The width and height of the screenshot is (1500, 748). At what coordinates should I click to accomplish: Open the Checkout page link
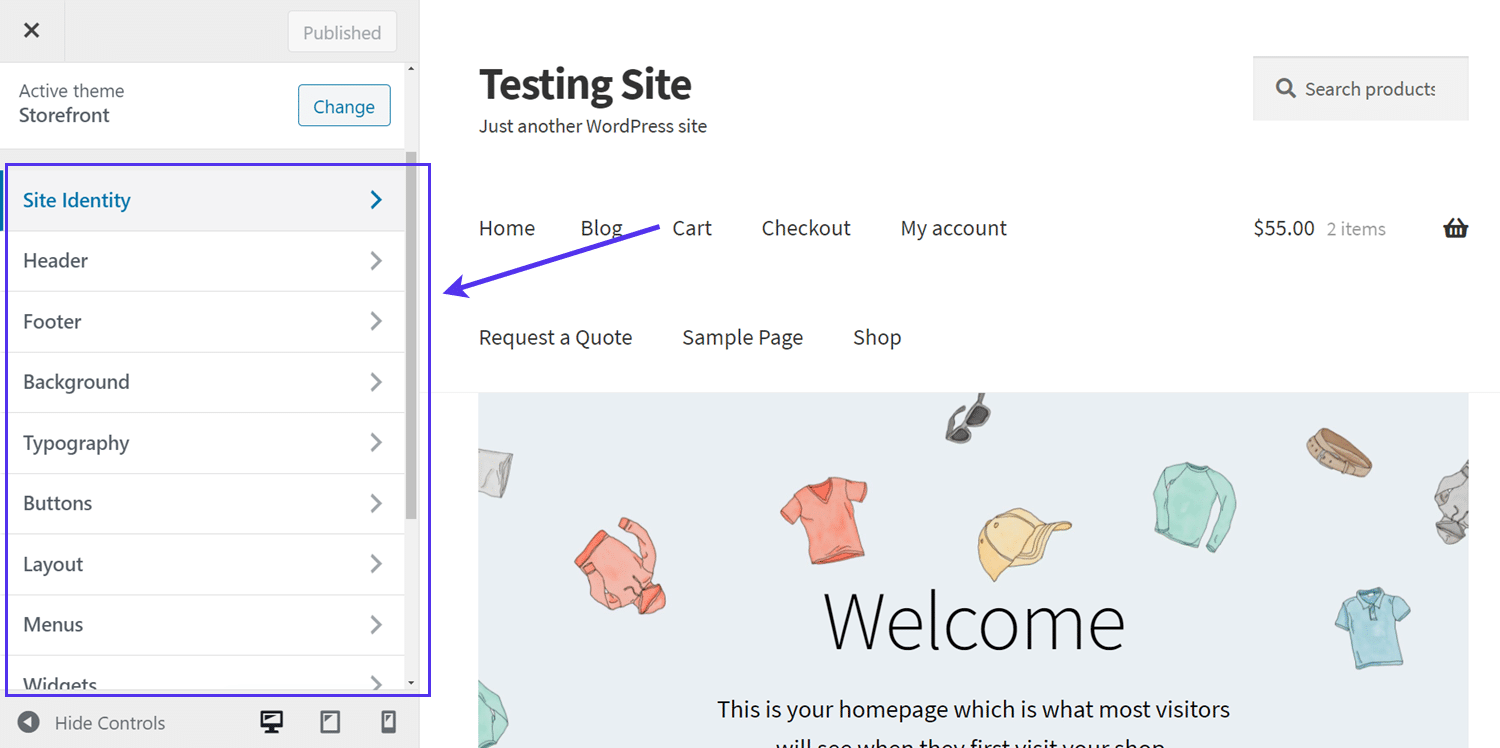tap(806, 227)
